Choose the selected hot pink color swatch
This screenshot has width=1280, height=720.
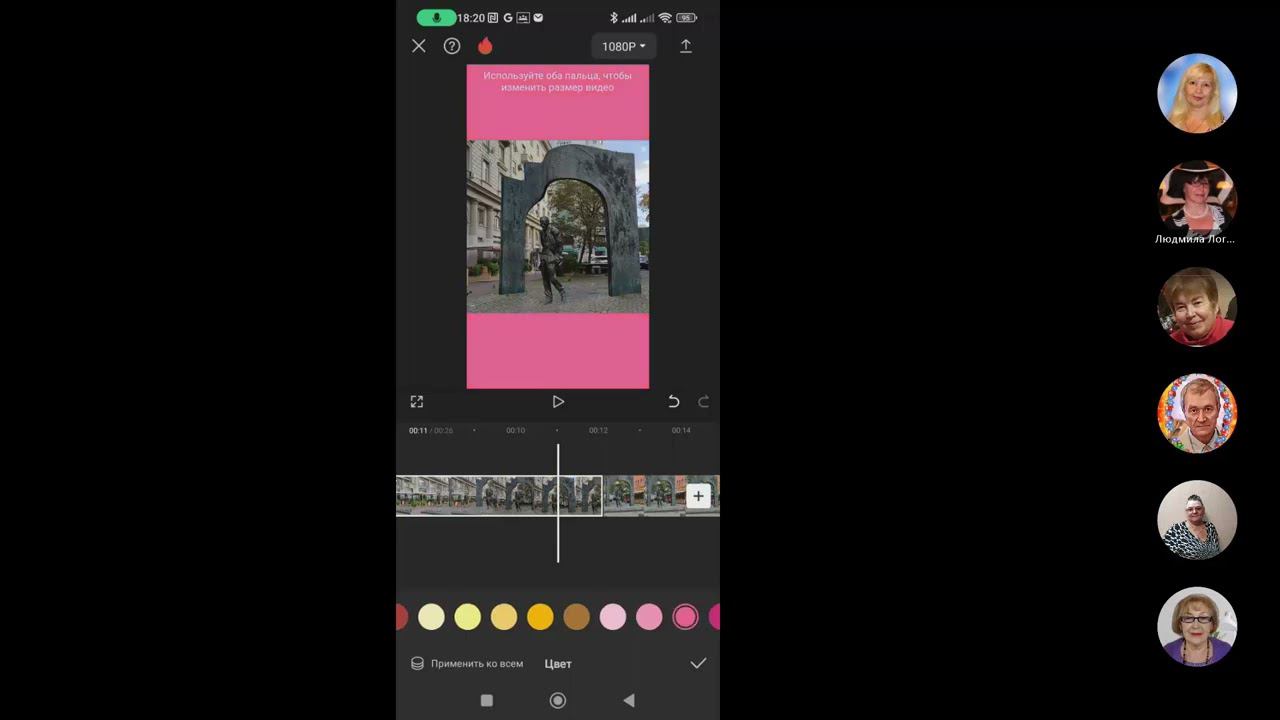point(685,617)
